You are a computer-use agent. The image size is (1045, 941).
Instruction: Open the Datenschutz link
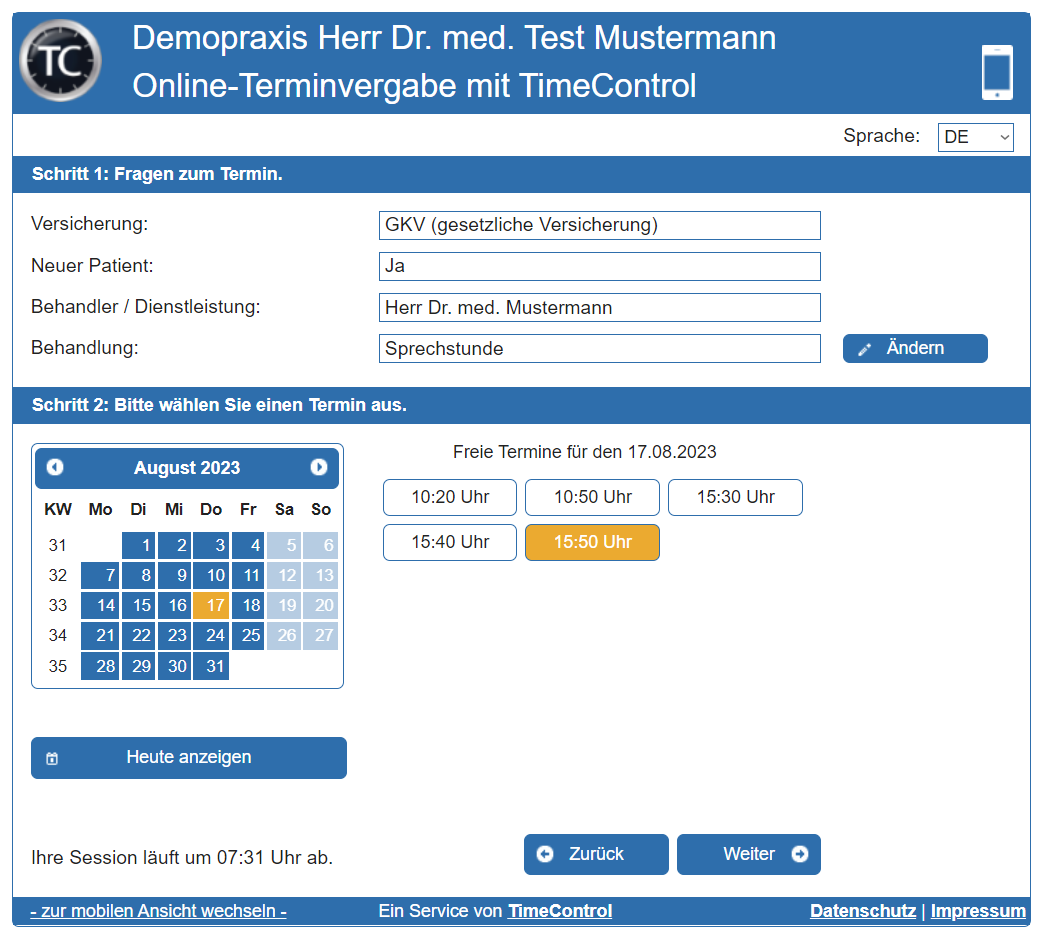coord(863,910)
